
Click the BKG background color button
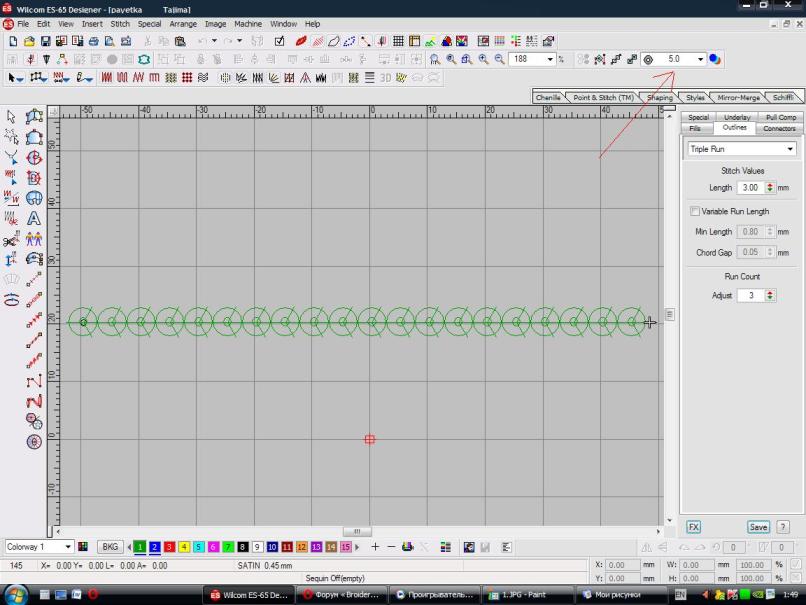click(x=109, y=547)
